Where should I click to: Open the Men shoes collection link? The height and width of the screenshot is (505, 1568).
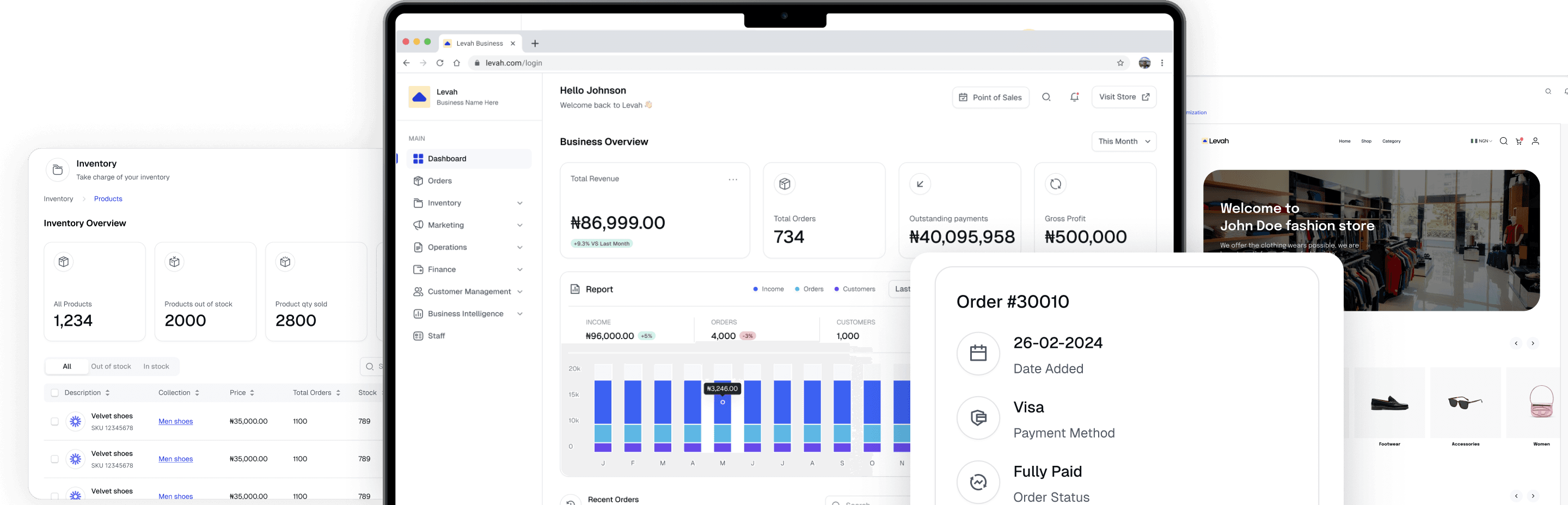[x=175, y=421]
